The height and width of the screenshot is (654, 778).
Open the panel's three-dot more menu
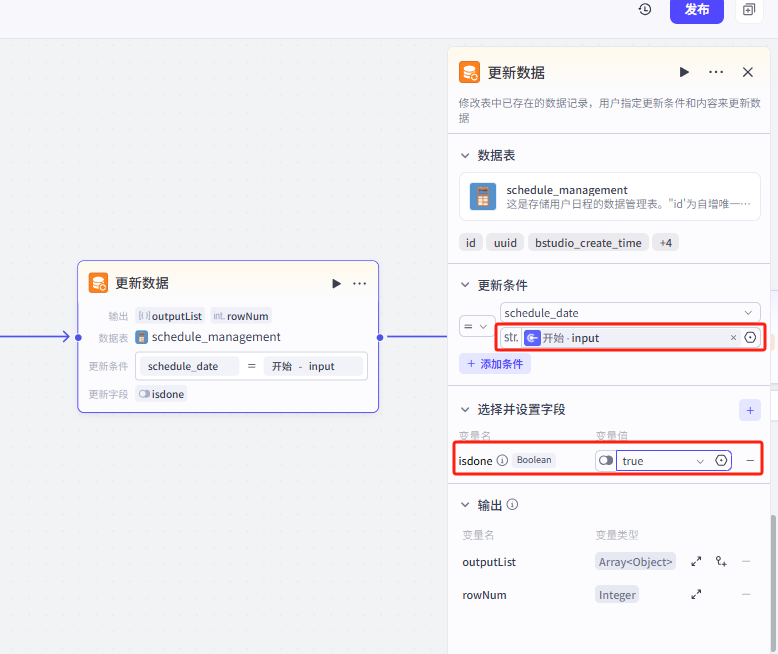(x=716, y=72)
